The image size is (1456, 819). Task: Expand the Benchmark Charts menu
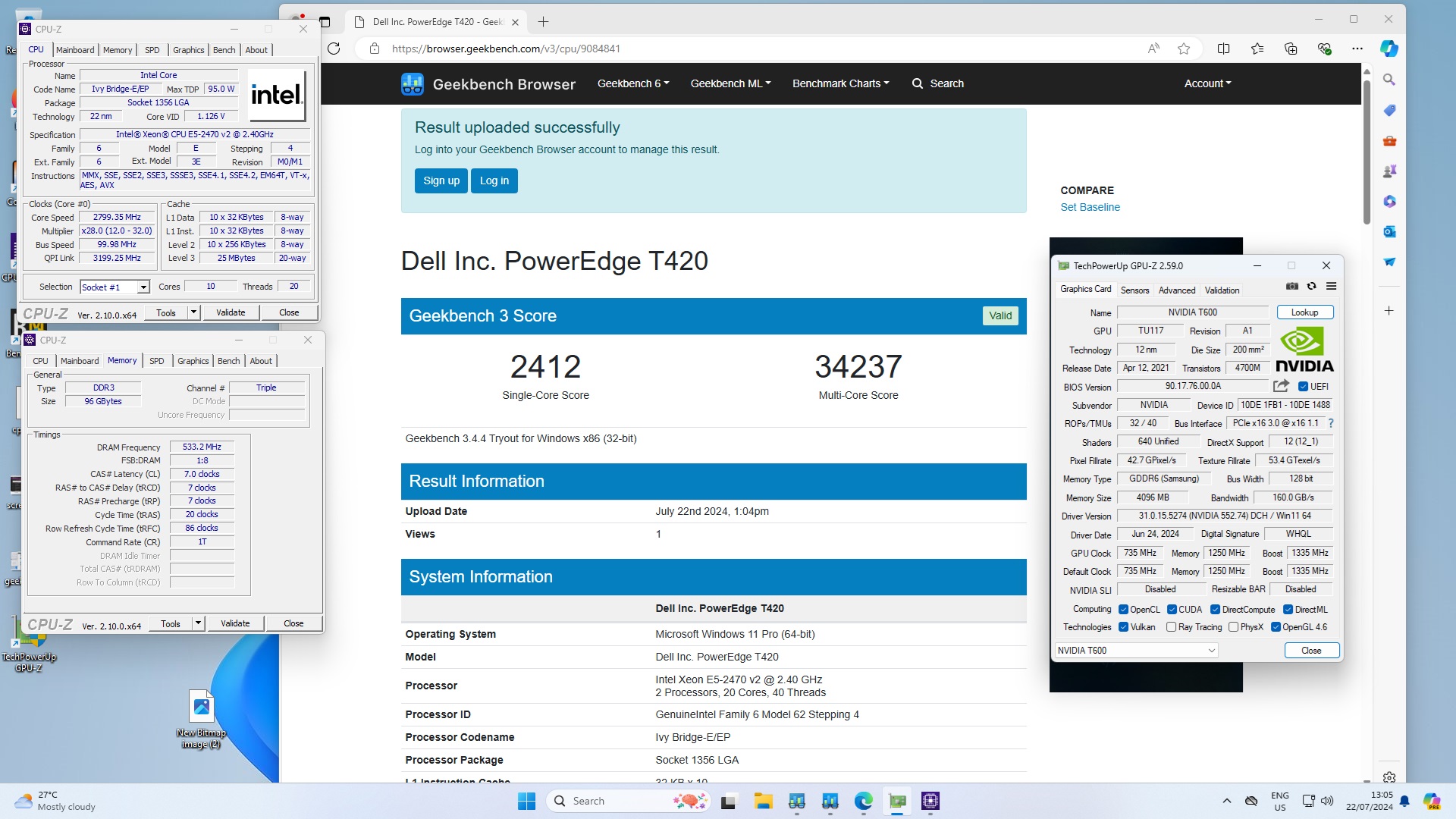coord(840,83)
